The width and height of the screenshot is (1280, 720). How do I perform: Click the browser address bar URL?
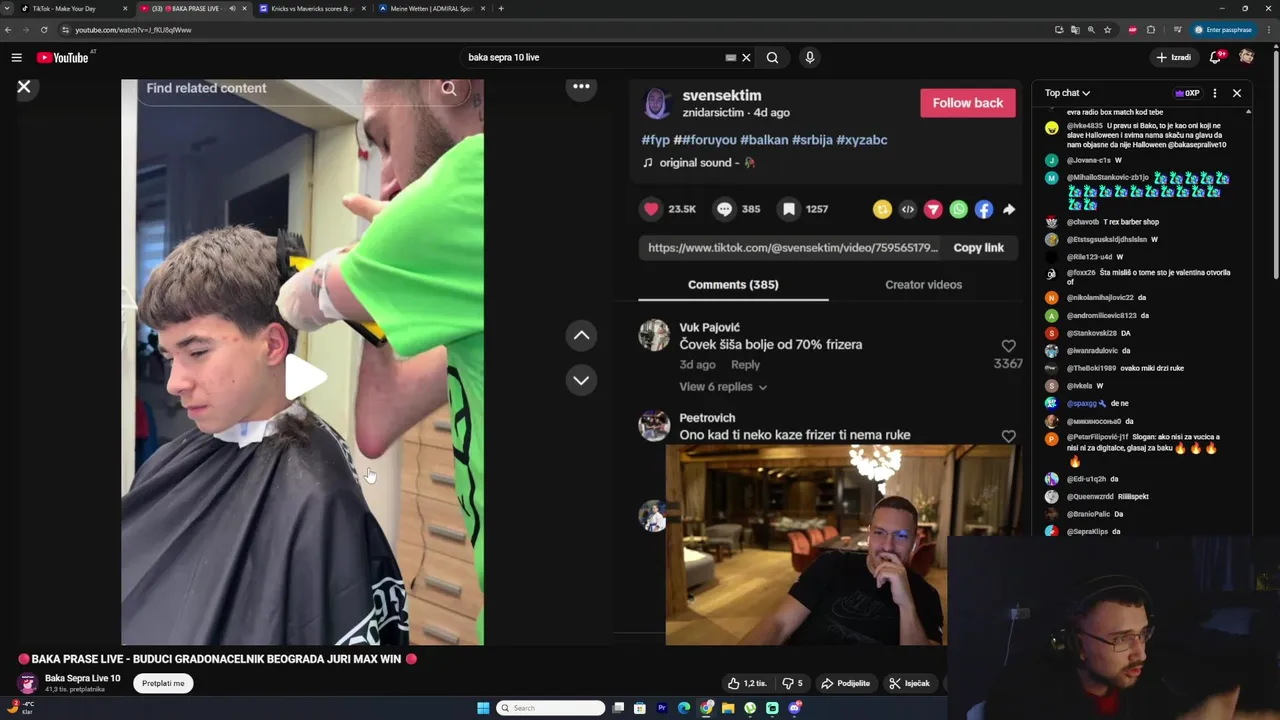click(x=133, y=30)
